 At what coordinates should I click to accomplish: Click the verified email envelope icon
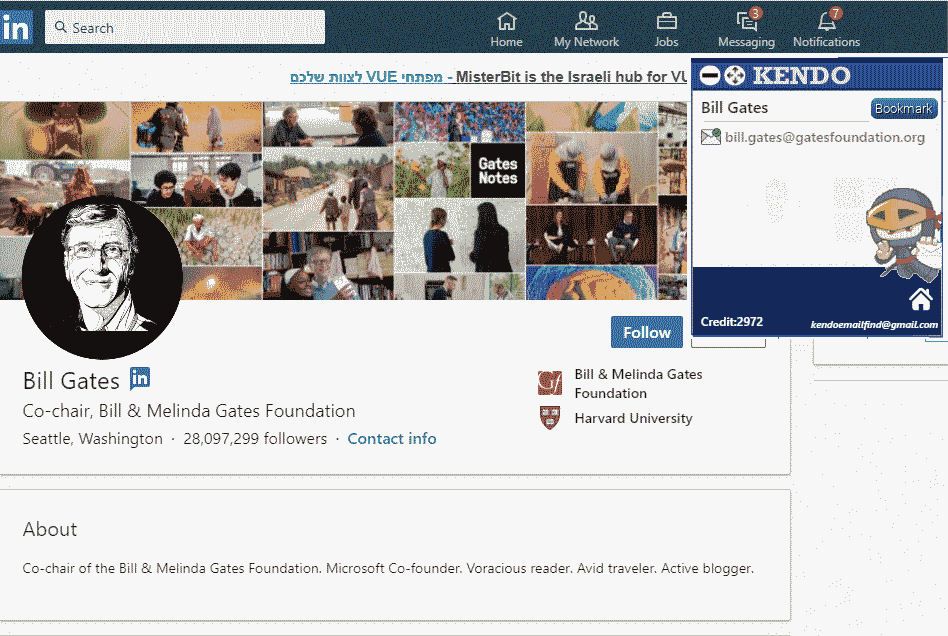pos(711,137)
